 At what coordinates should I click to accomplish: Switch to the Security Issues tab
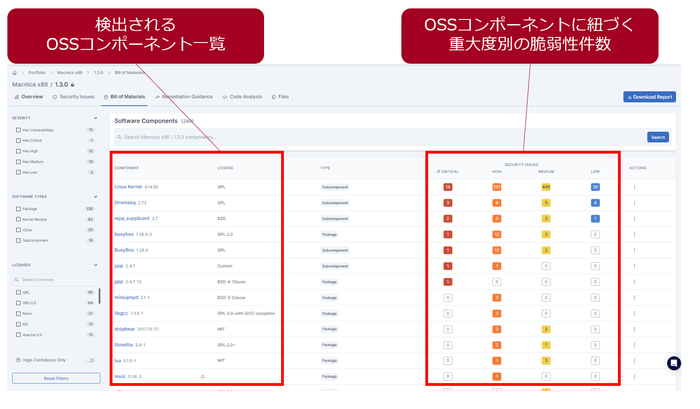(x=77, y=97)
